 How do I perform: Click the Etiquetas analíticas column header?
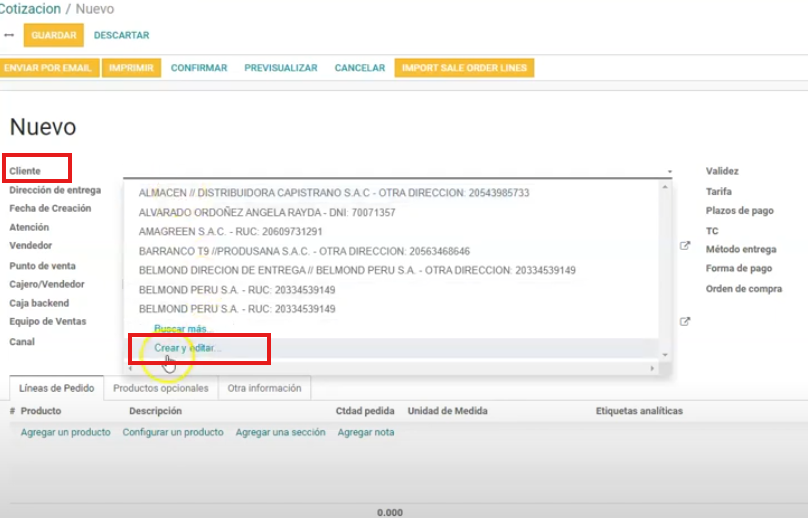click(x=639, y=411)
